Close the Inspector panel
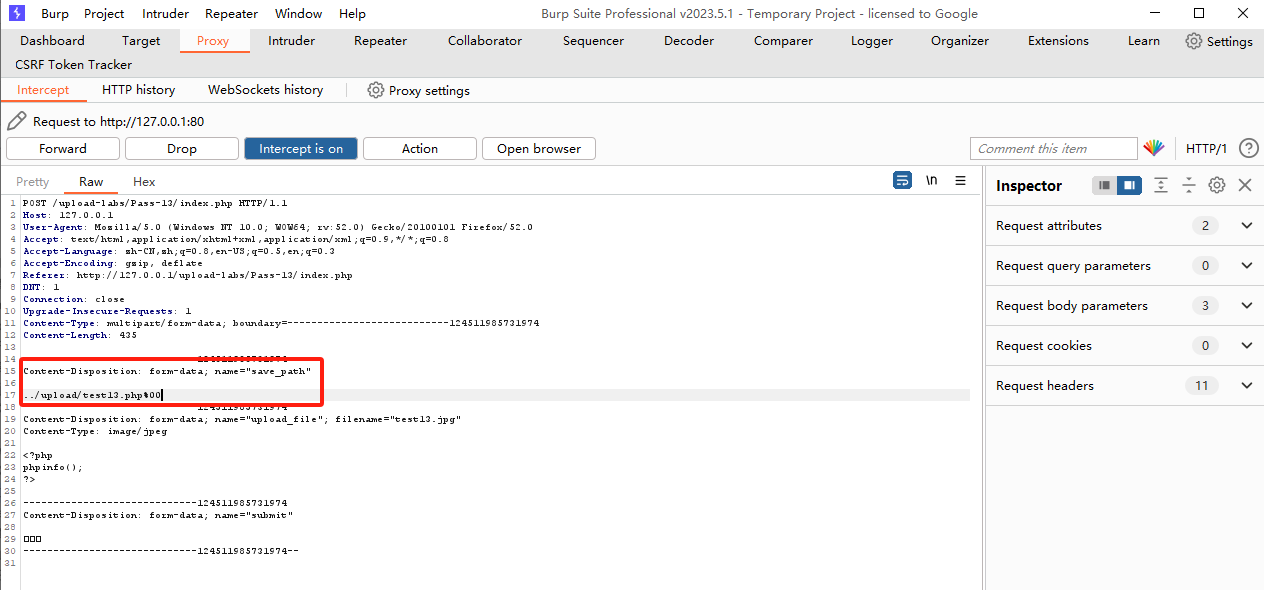This screenshot has width=1264, height=590. pyautogui.click(x=1245, y=185)
